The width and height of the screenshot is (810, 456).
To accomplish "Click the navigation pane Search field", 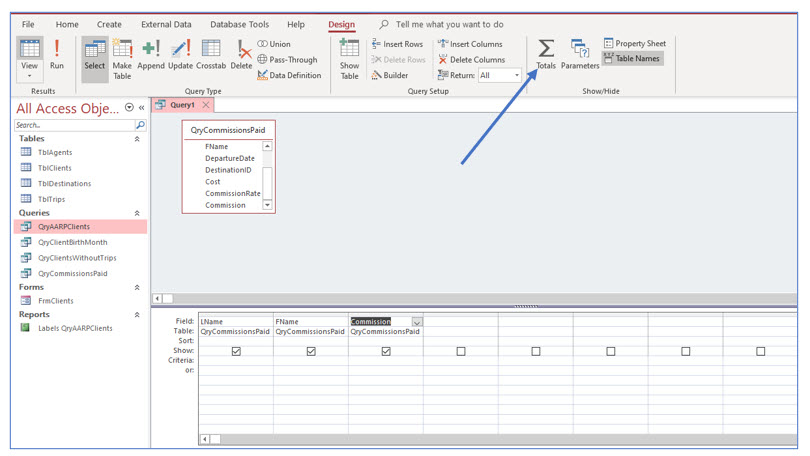I will pos(74,125).
